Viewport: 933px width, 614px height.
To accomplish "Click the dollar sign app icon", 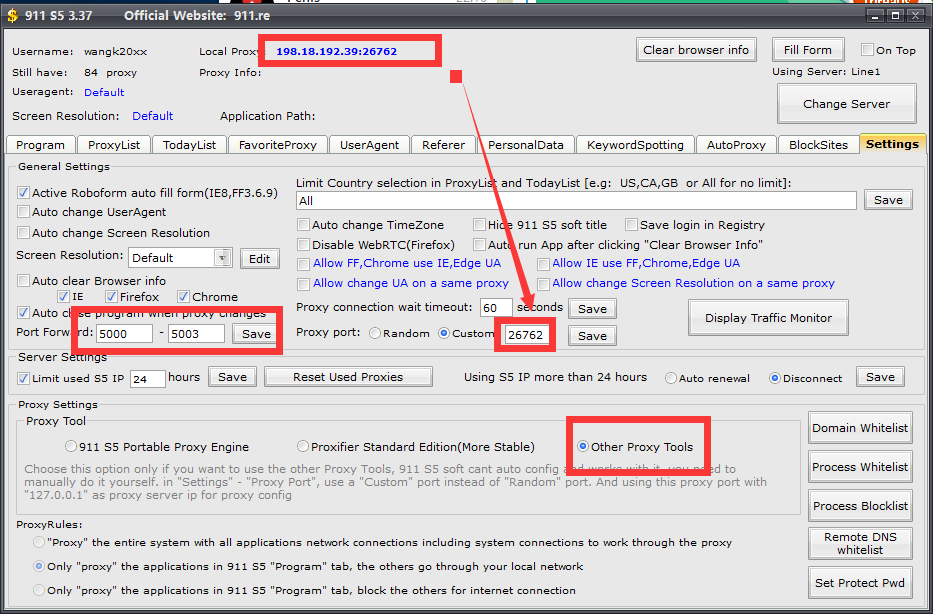I will pyautogui.click(x=12, y=15).
